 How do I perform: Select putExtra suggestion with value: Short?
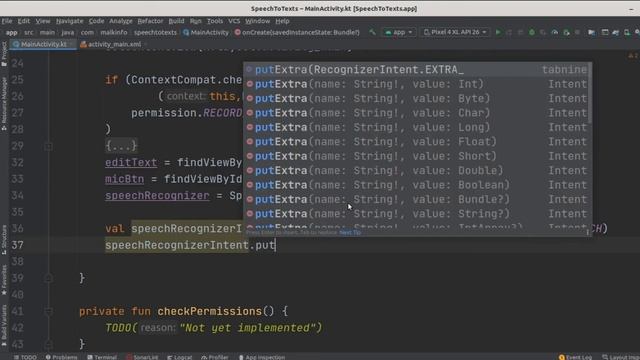(x=416, y=156)
